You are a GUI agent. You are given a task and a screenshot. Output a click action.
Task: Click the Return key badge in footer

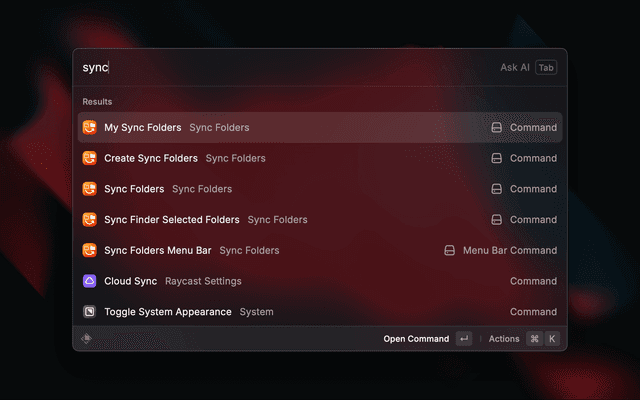pos(463,339)
